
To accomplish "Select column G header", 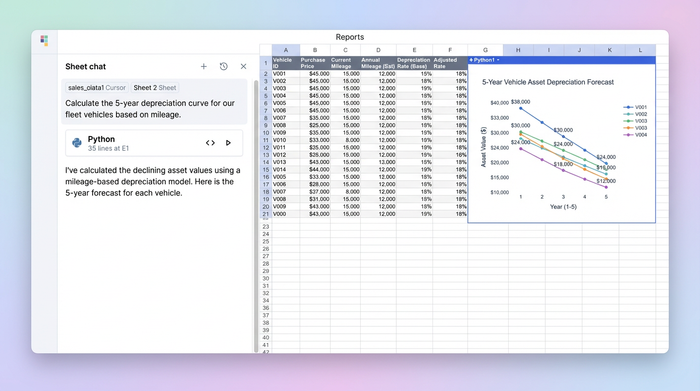I will 485,50.
